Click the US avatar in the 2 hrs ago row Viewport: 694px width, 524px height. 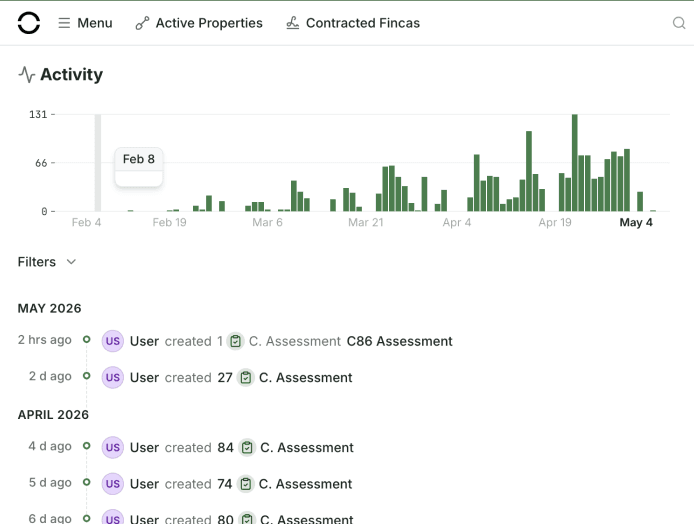[113, 341]
